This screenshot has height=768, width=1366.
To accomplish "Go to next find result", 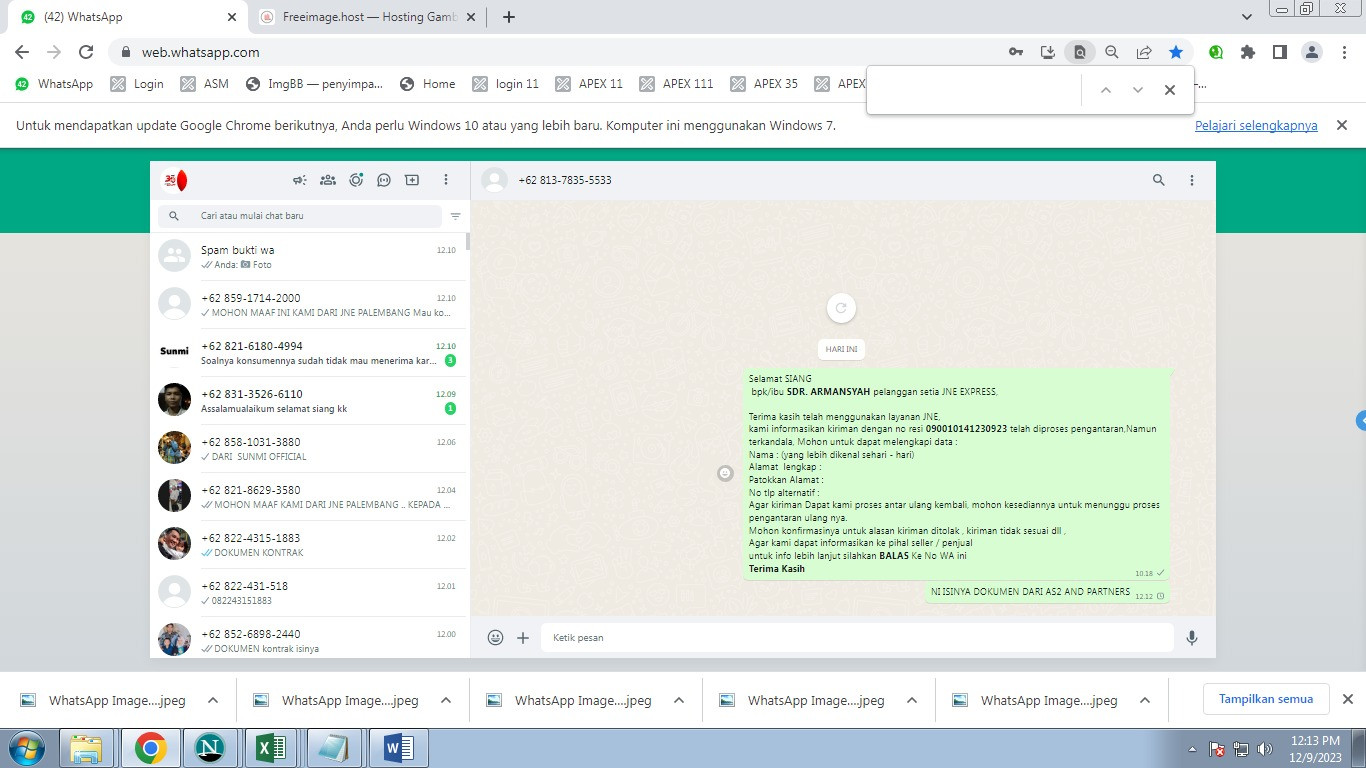I will [x=1137, y=90].
